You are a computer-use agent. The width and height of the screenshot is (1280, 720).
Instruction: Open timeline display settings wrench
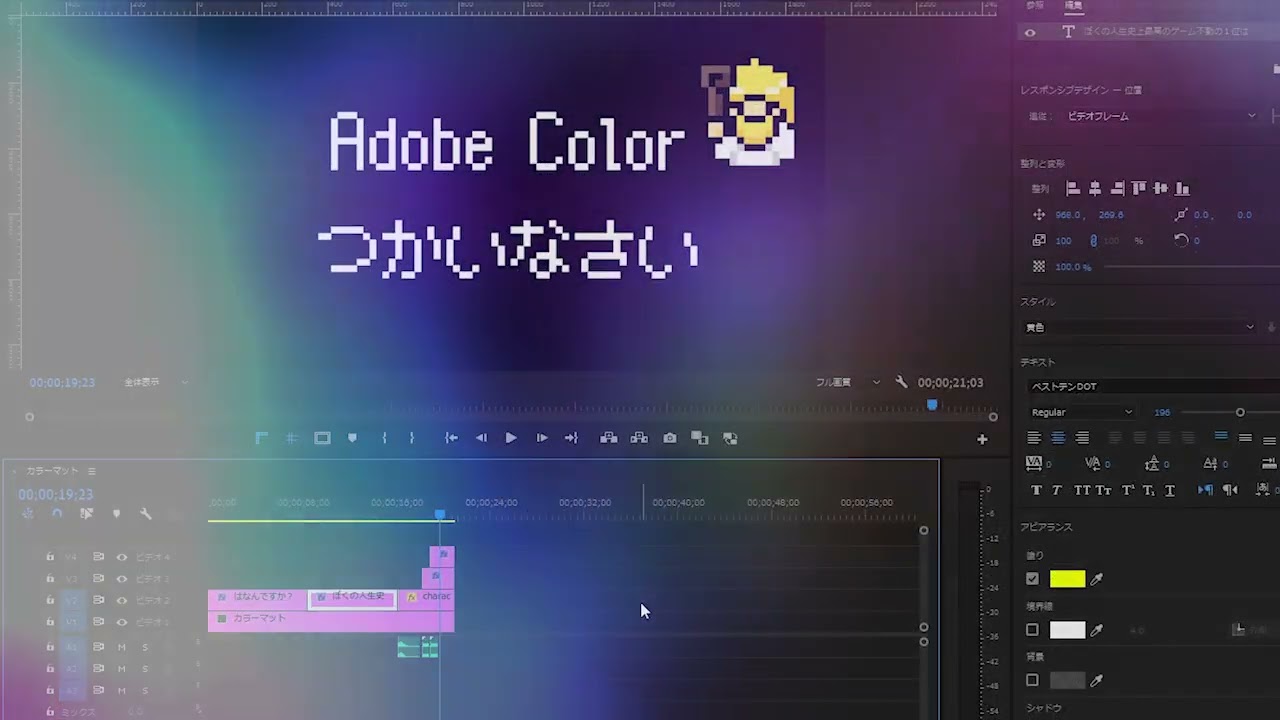pos(146,514)
